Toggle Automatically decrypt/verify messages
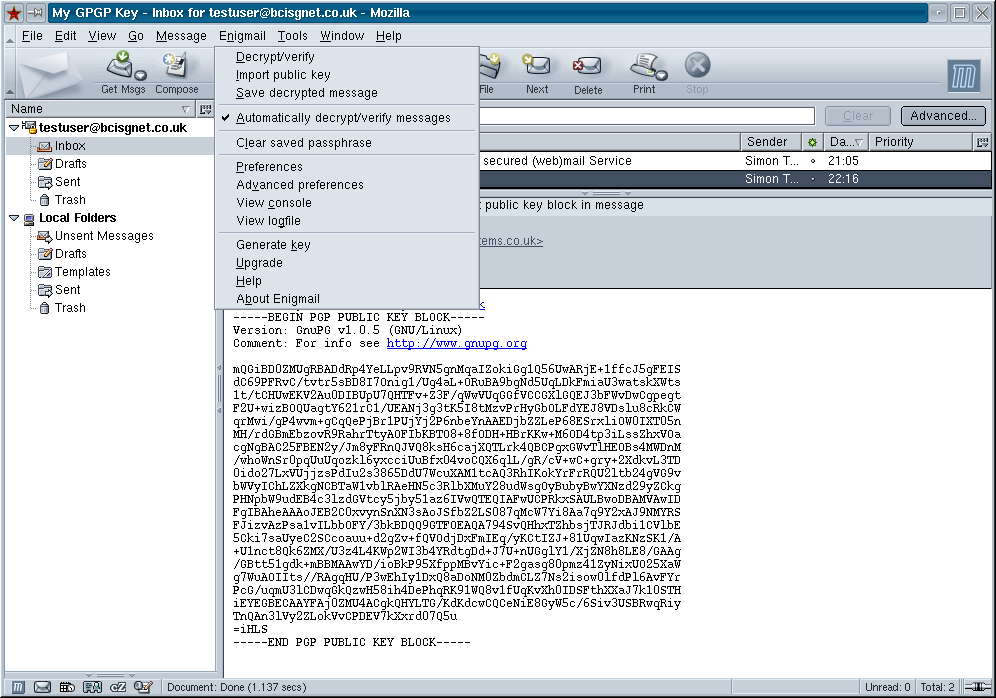996x698 pixels. coord(343,118)
